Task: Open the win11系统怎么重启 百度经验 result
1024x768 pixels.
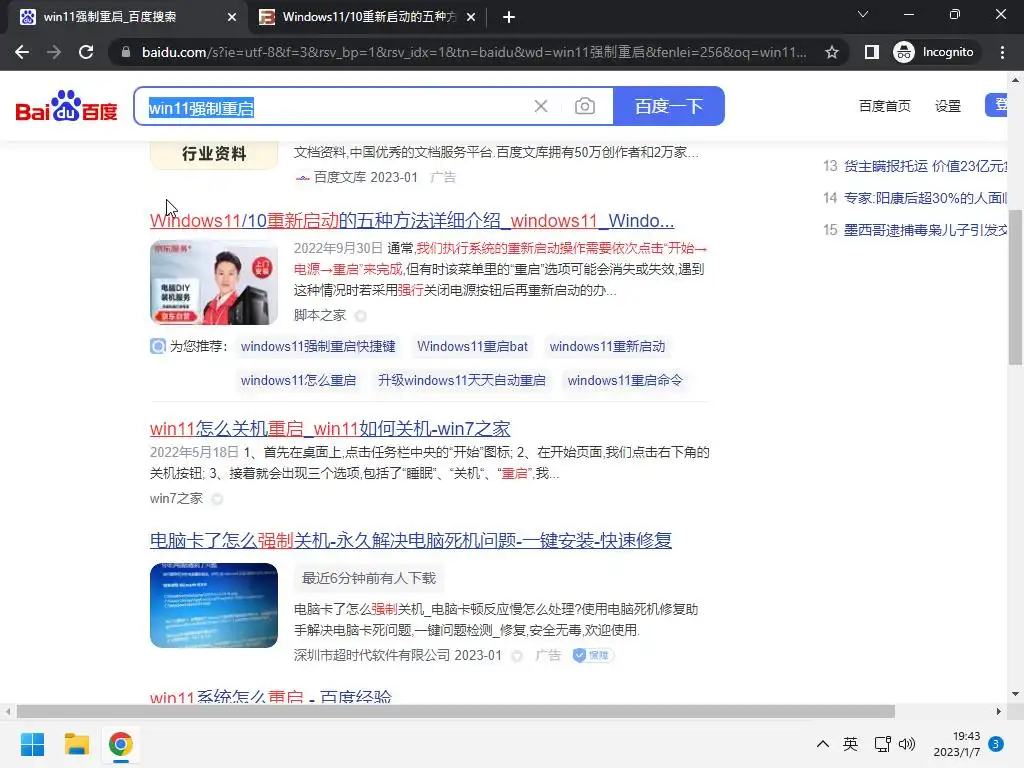Action: pos(270,697)
